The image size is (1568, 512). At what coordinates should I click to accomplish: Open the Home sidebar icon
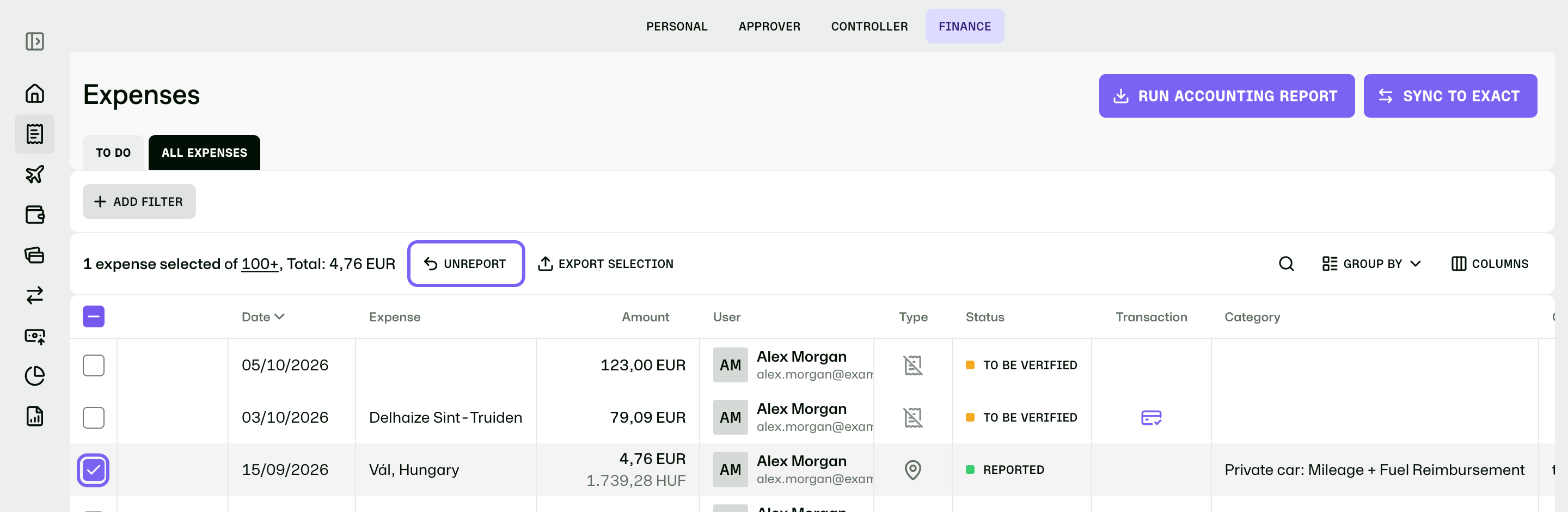(35, 93)
